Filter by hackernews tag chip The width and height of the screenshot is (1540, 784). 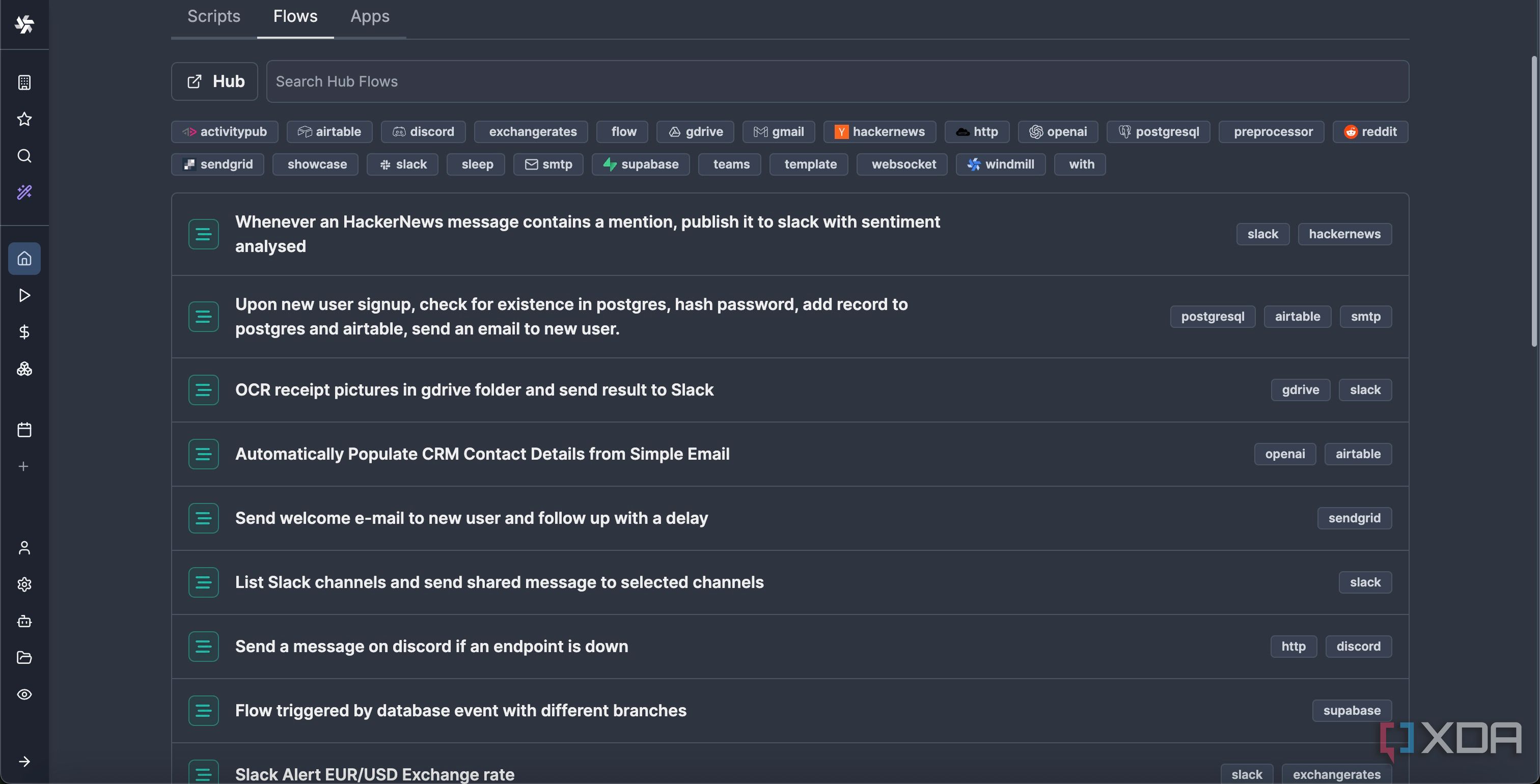click(880, 131)
